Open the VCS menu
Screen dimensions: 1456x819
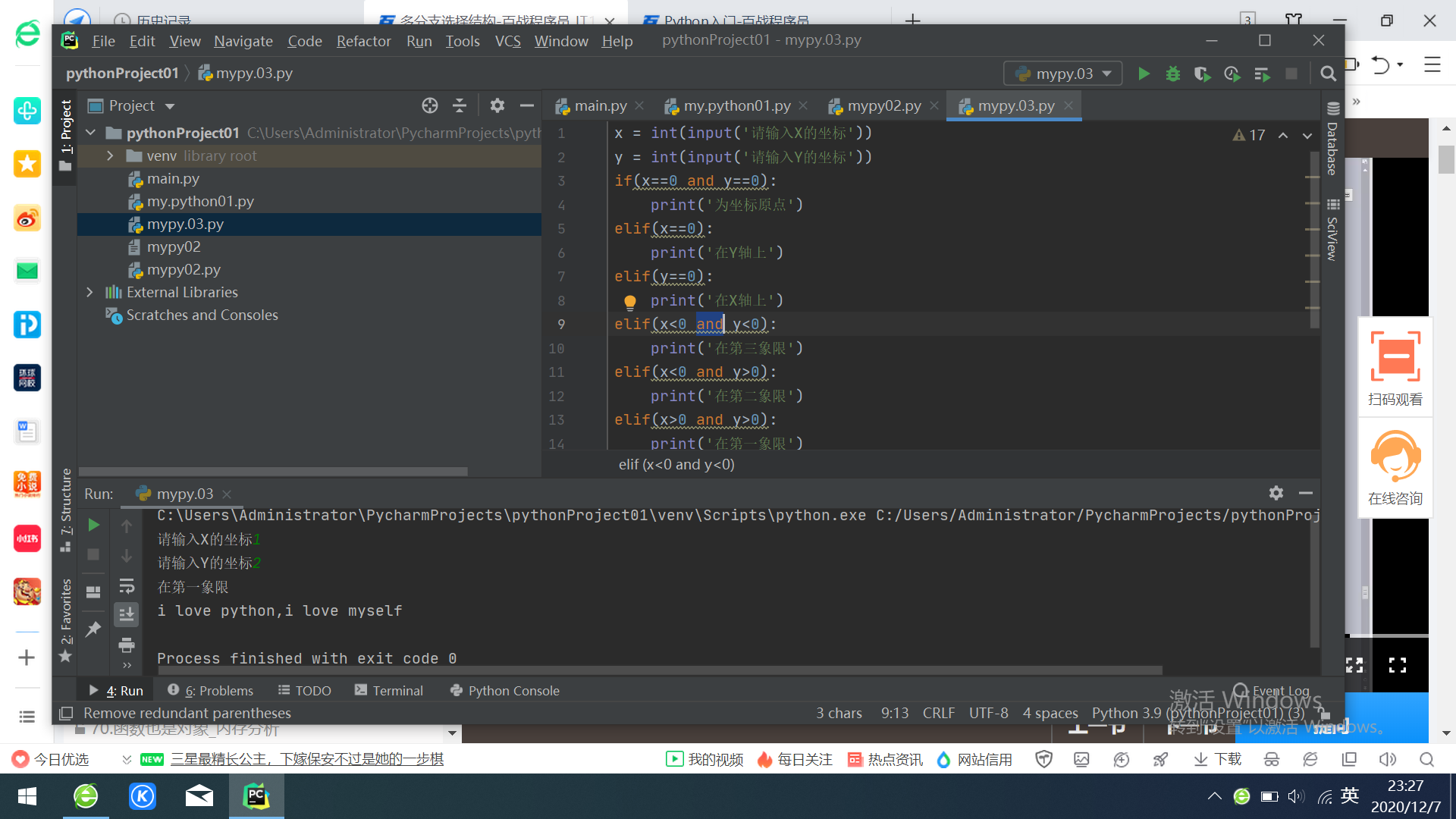click(507, 41)
